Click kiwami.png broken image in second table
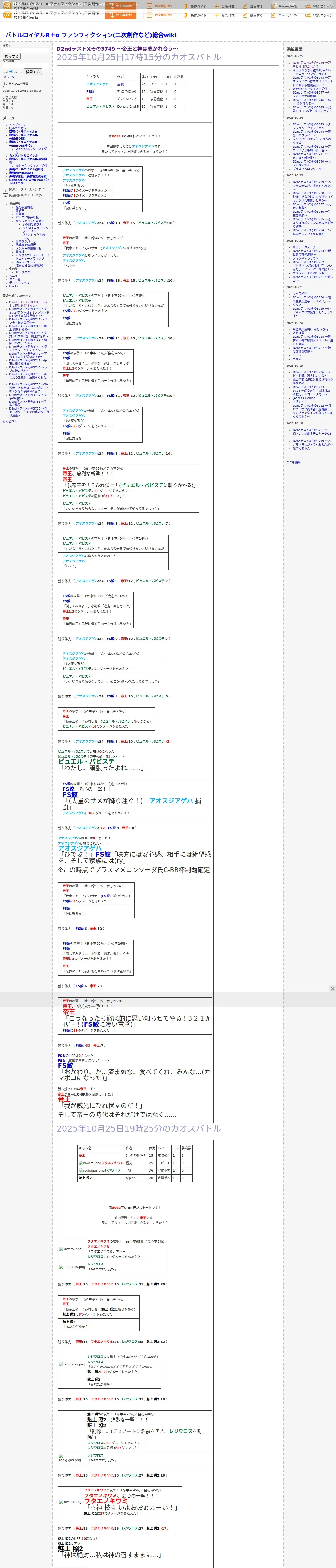 90,1163
